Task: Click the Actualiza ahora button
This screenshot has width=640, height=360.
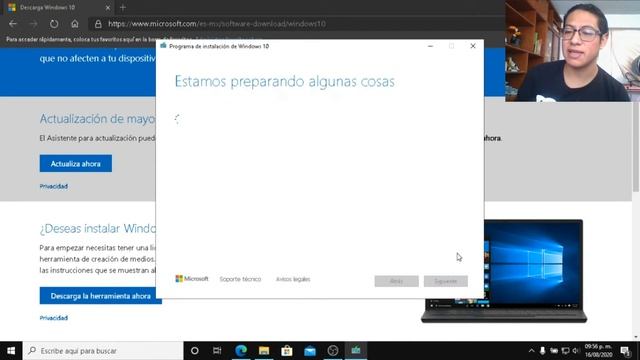Action: coord(76,164)
